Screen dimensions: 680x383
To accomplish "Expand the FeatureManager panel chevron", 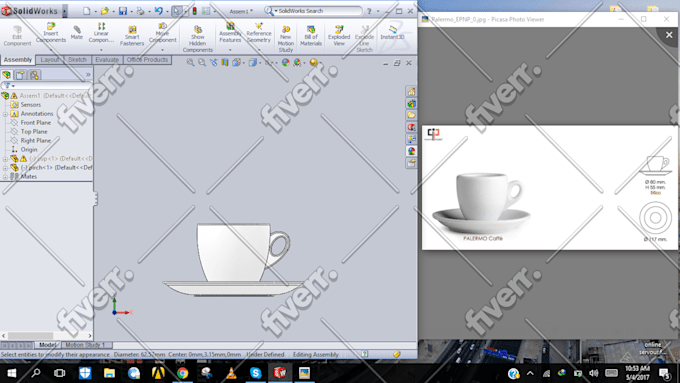I will 88,75.
